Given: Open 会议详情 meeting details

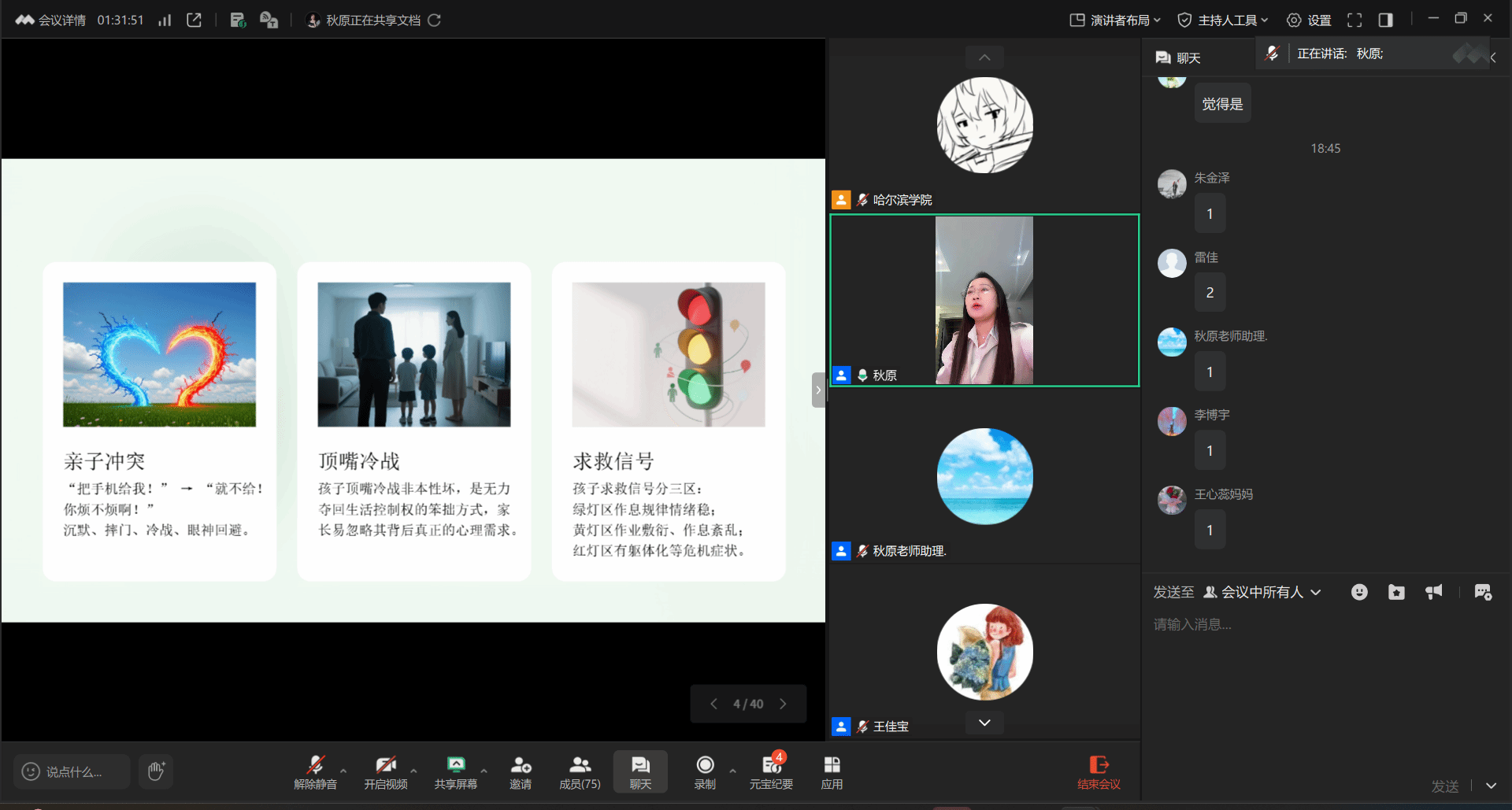Looking at the screenshot, I should [52, 20].
